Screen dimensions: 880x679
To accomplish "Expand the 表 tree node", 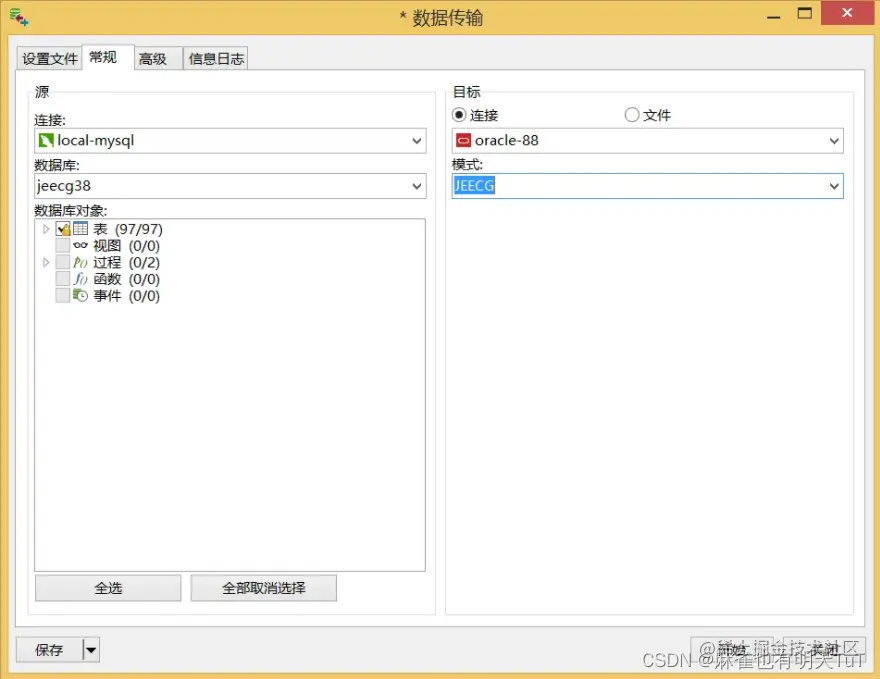I will [46, 228].
